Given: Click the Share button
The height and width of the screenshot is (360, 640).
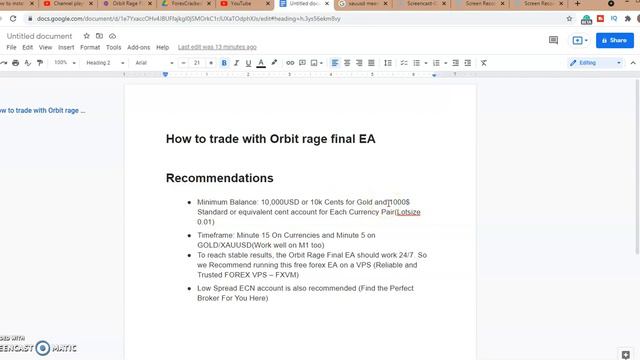Looking at the screenshot, I should tap(615, 40).
